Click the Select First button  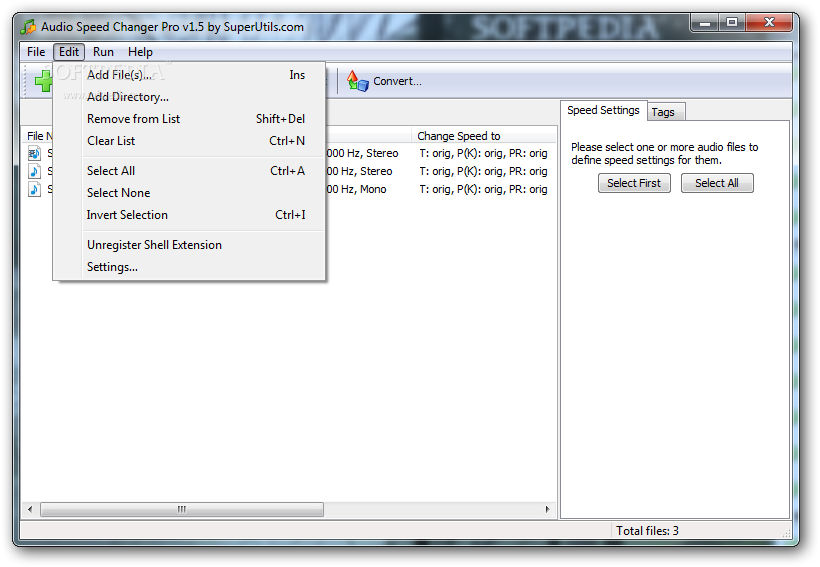click(x=634, y=183)
